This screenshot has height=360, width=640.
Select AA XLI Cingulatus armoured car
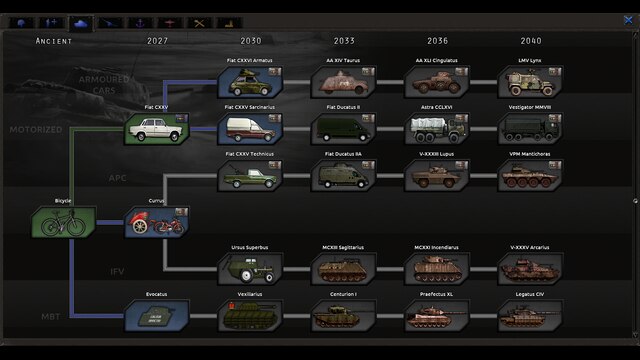(437, 82)
